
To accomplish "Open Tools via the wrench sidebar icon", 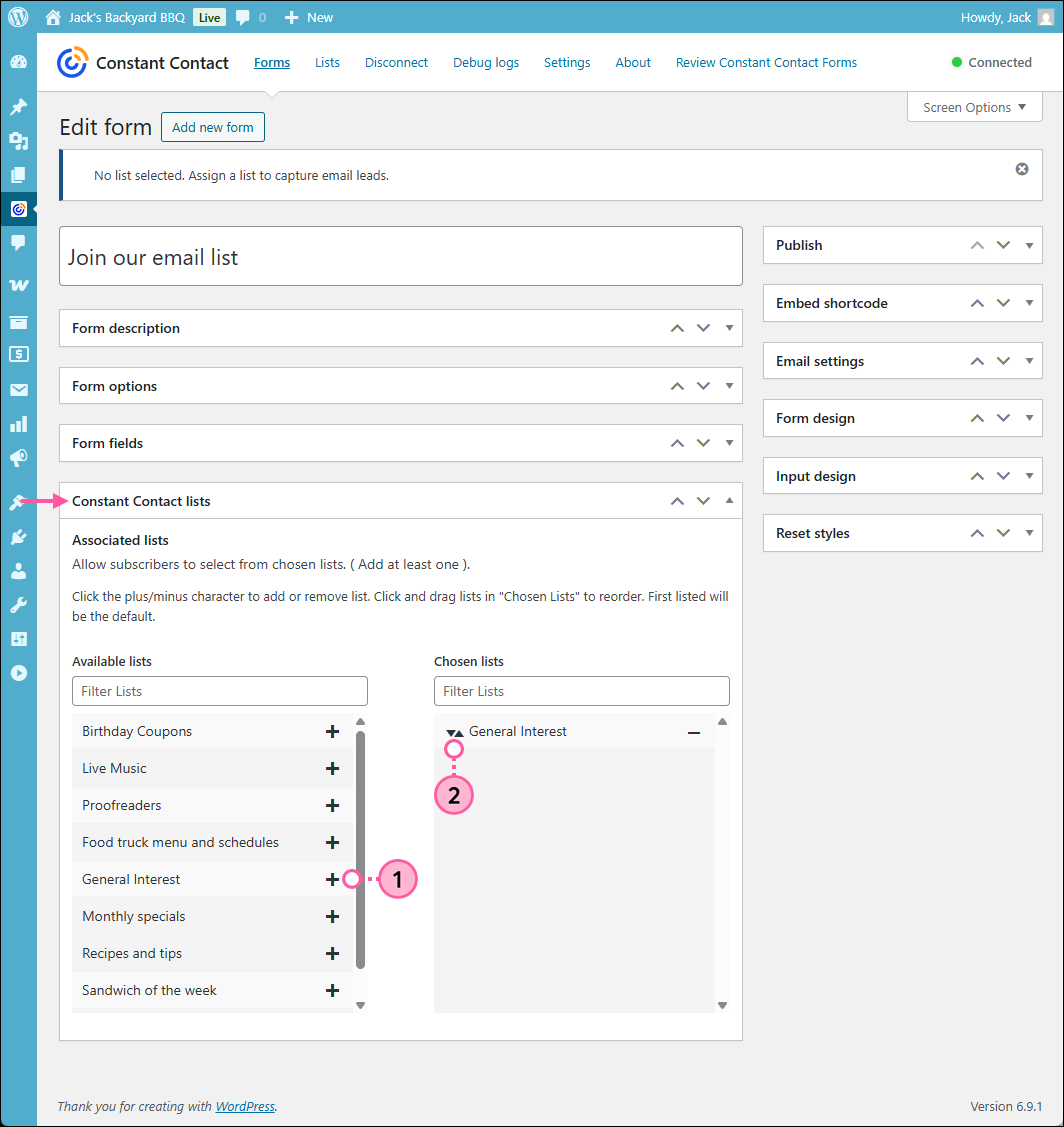I will pos(18,604).
